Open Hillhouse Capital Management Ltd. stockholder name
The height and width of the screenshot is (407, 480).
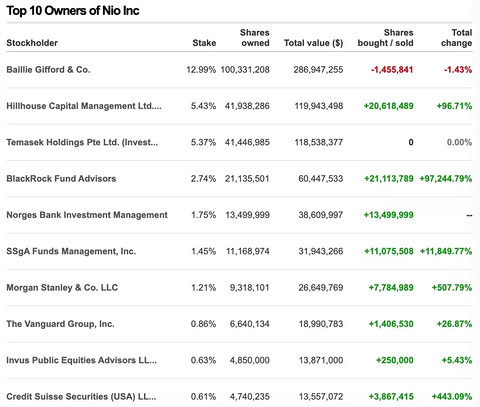click(84, 106)
